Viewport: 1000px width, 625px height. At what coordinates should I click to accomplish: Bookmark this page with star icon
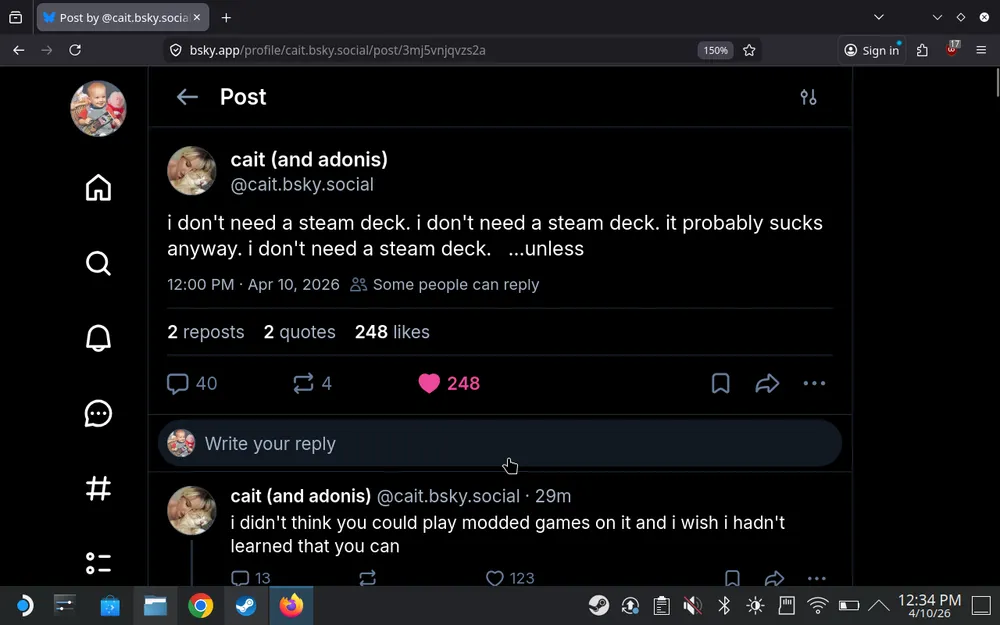(749, 50)
